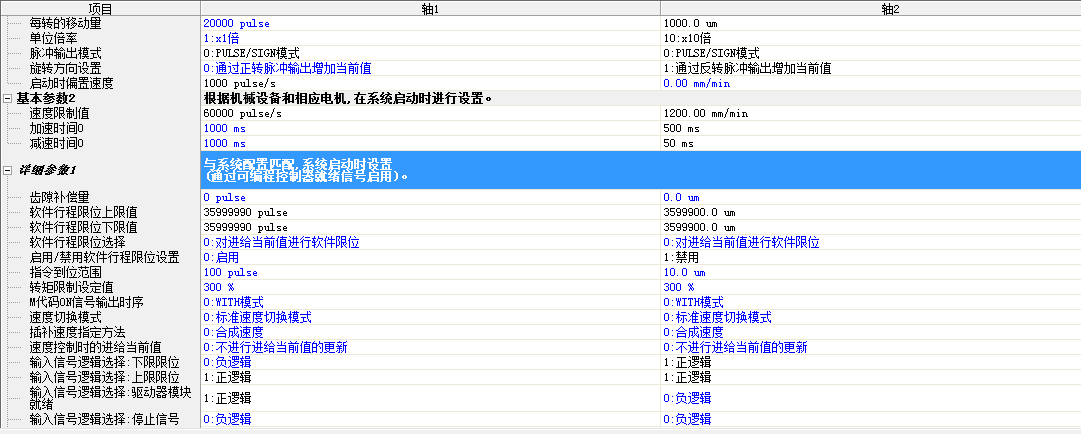This screenshot has width=1081, height=434.
Task: Select axis 2 减速时间0 50 ms cell
Action: [870, 143]
